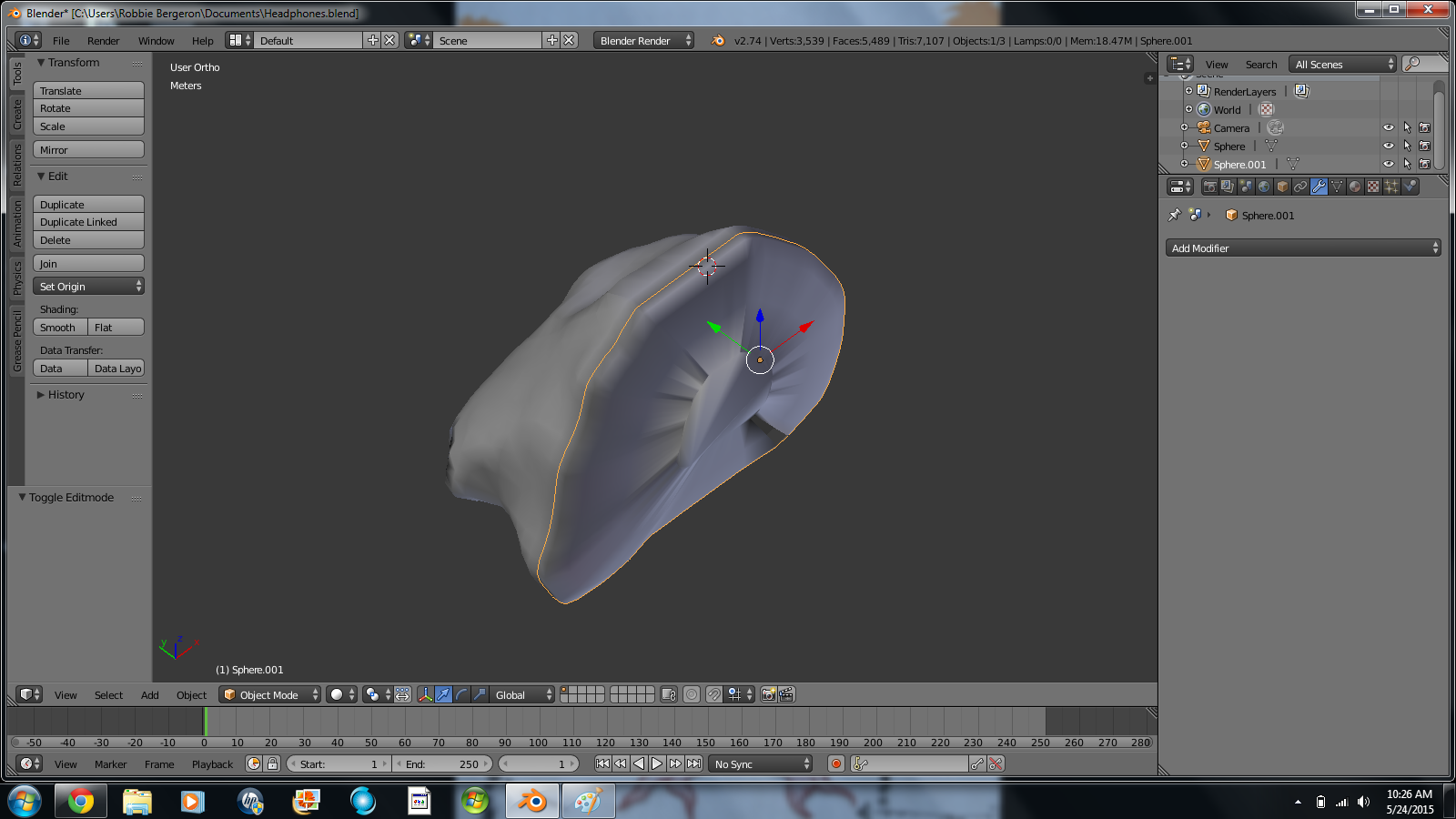Click the Duplicate Linked button
Viewport: 1456px width, 819px height.
(88, 222)
